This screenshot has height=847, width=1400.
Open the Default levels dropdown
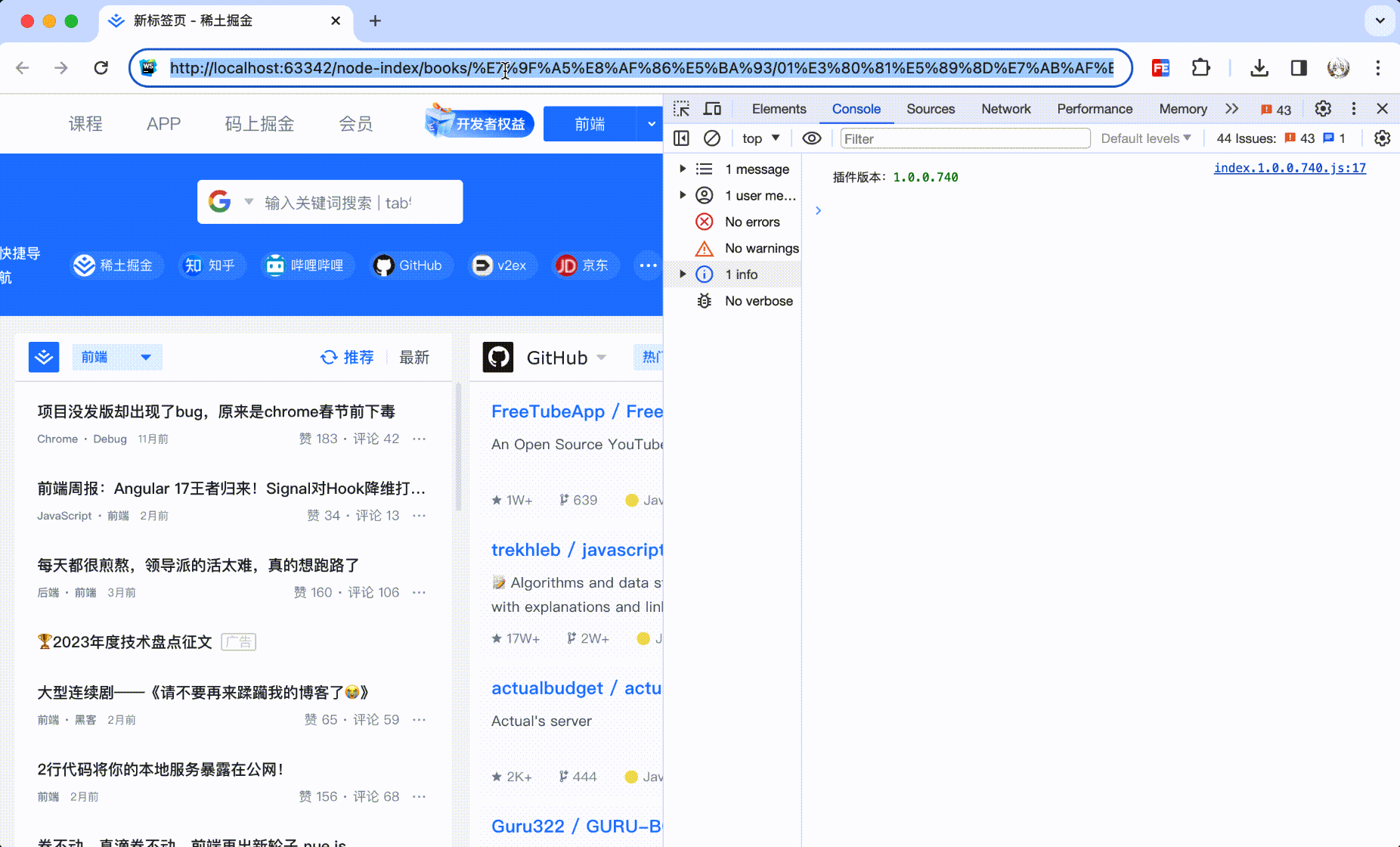click(x=1146, y=138)
